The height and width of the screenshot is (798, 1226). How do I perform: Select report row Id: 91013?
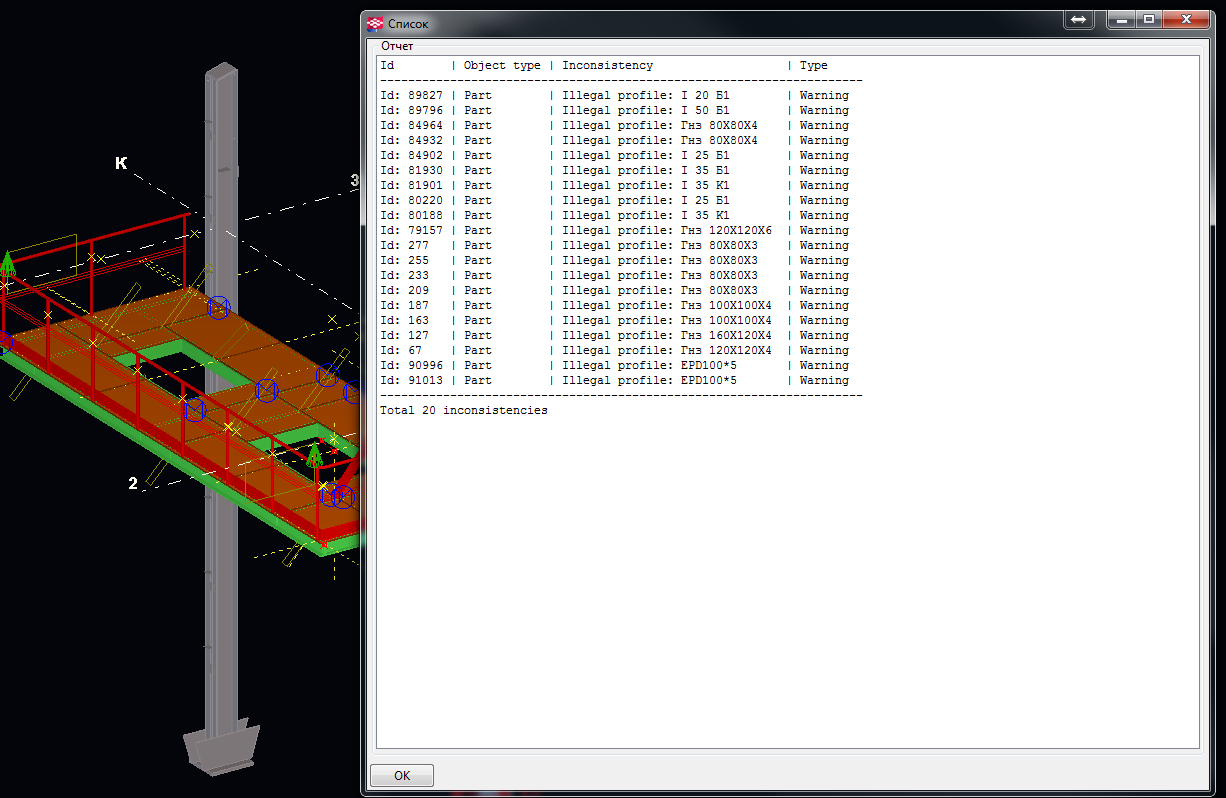coord(614,381)
